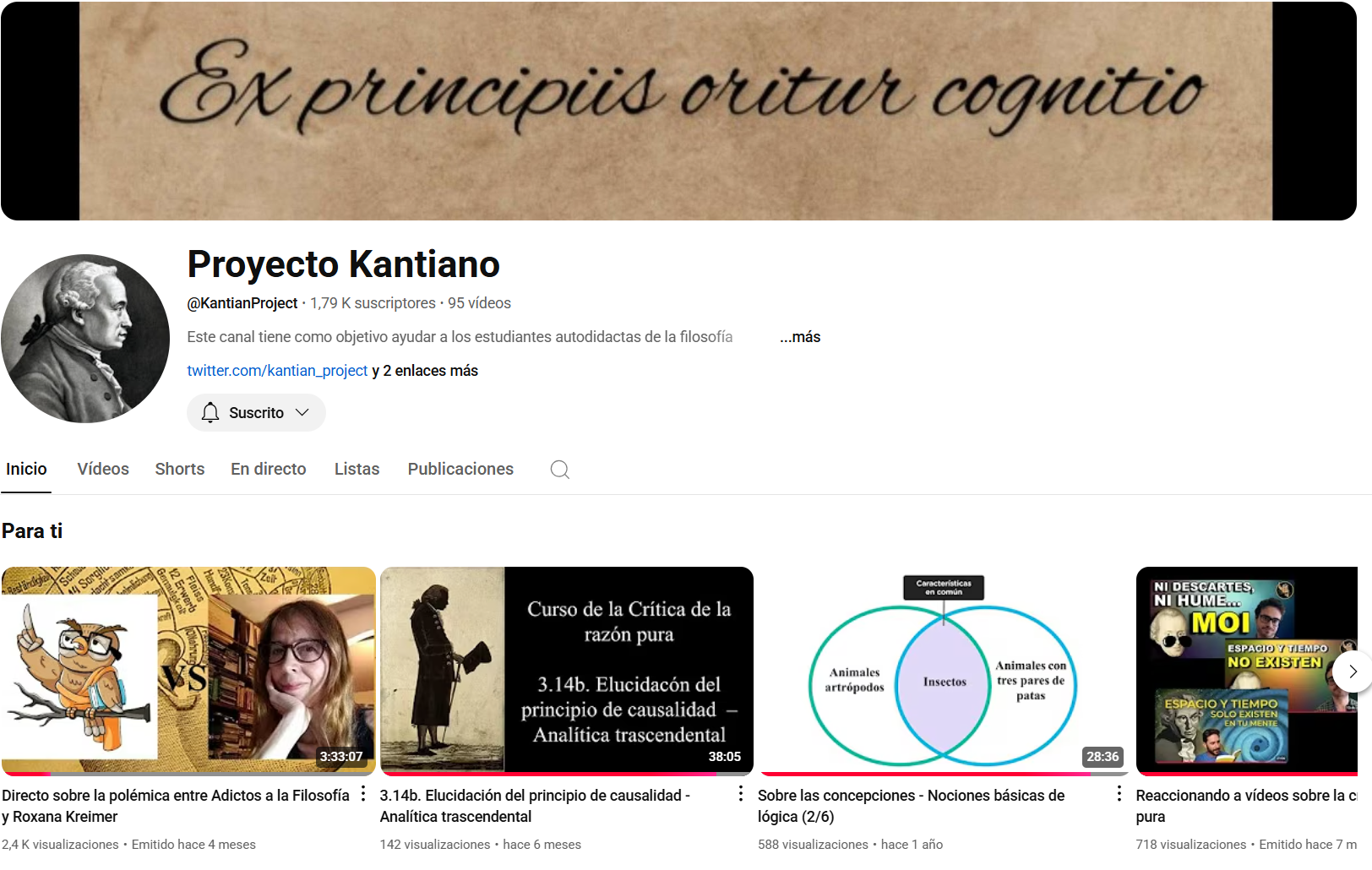Open the Ni Descartes ni Hume thumbnail

[1245, 669]
